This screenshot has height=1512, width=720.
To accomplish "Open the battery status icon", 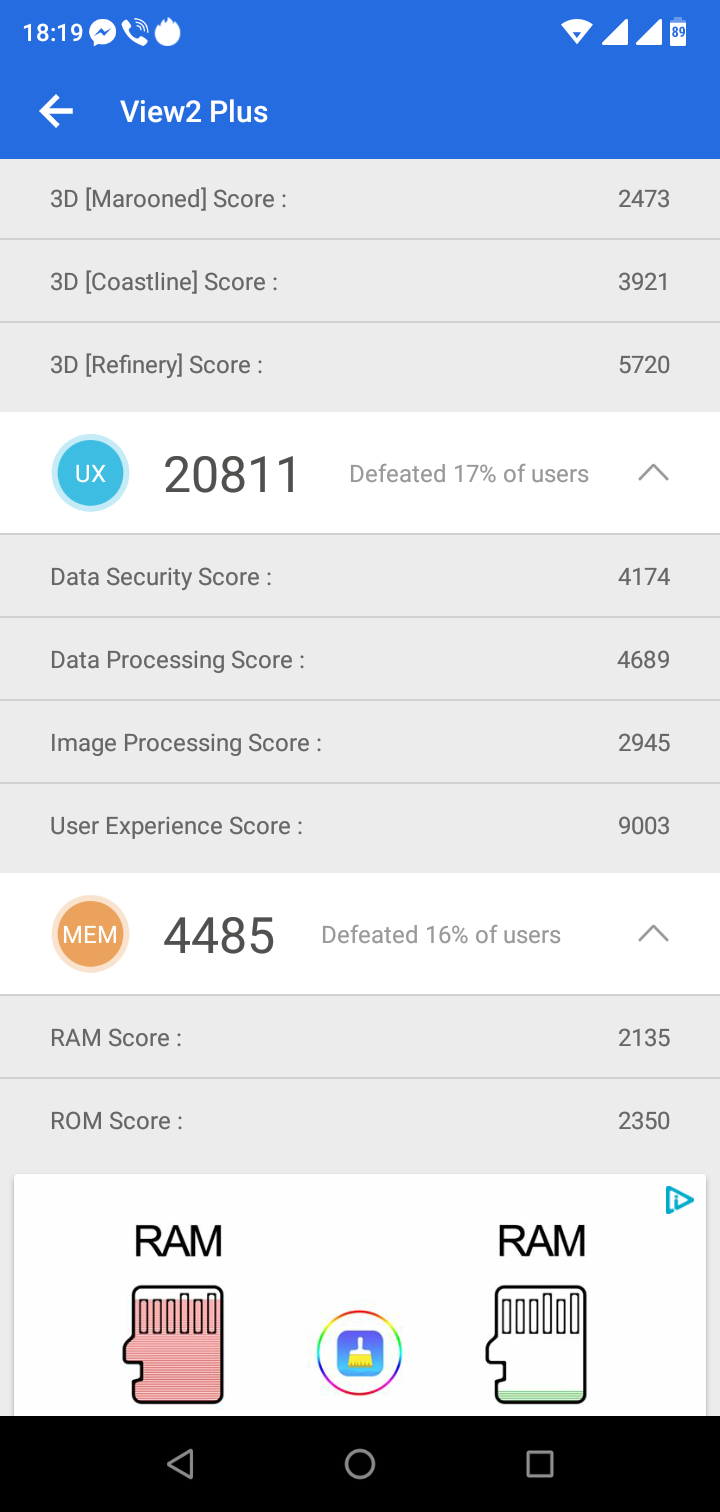I will (x=679, y=32).
